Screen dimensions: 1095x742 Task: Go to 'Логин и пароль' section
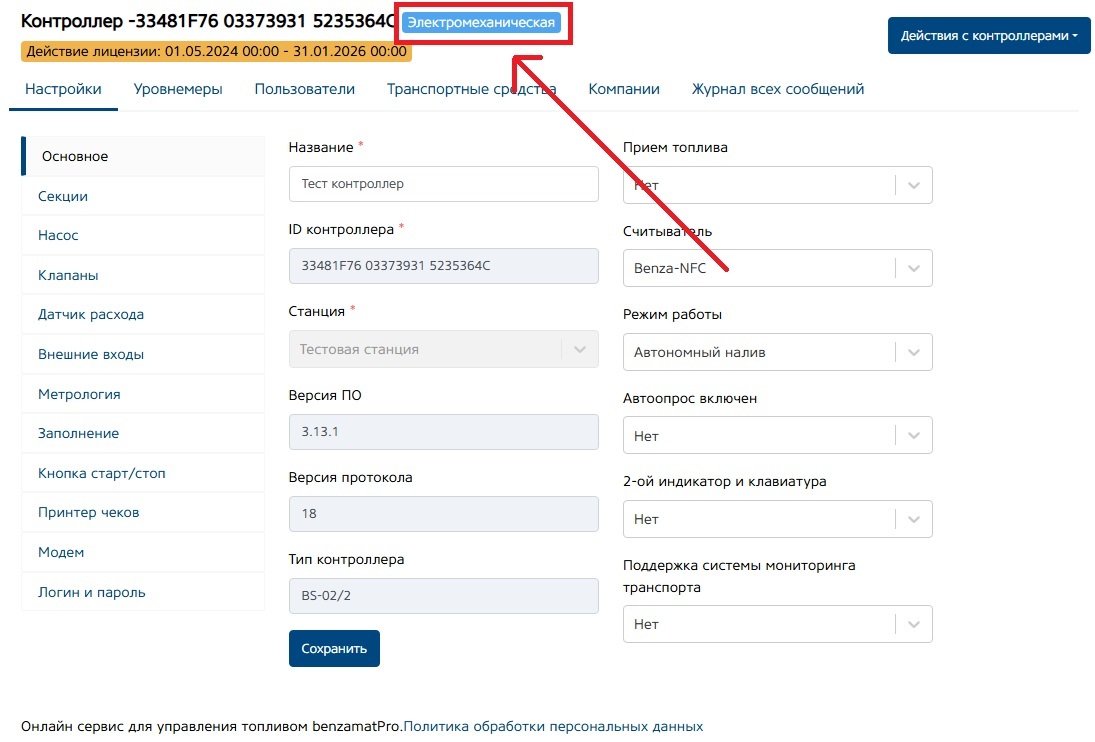coord(91,592)
